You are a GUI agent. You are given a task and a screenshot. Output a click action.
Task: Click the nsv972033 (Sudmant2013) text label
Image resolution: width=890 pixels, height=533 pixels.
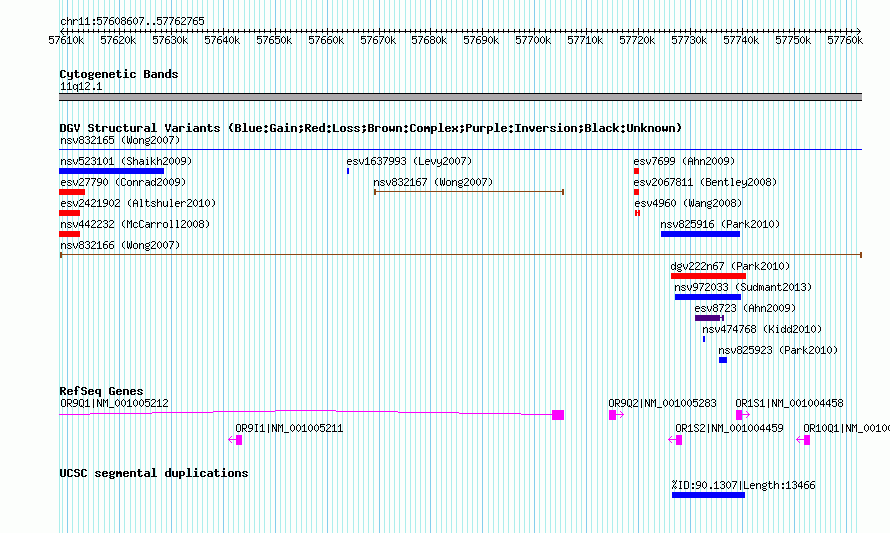744,287
